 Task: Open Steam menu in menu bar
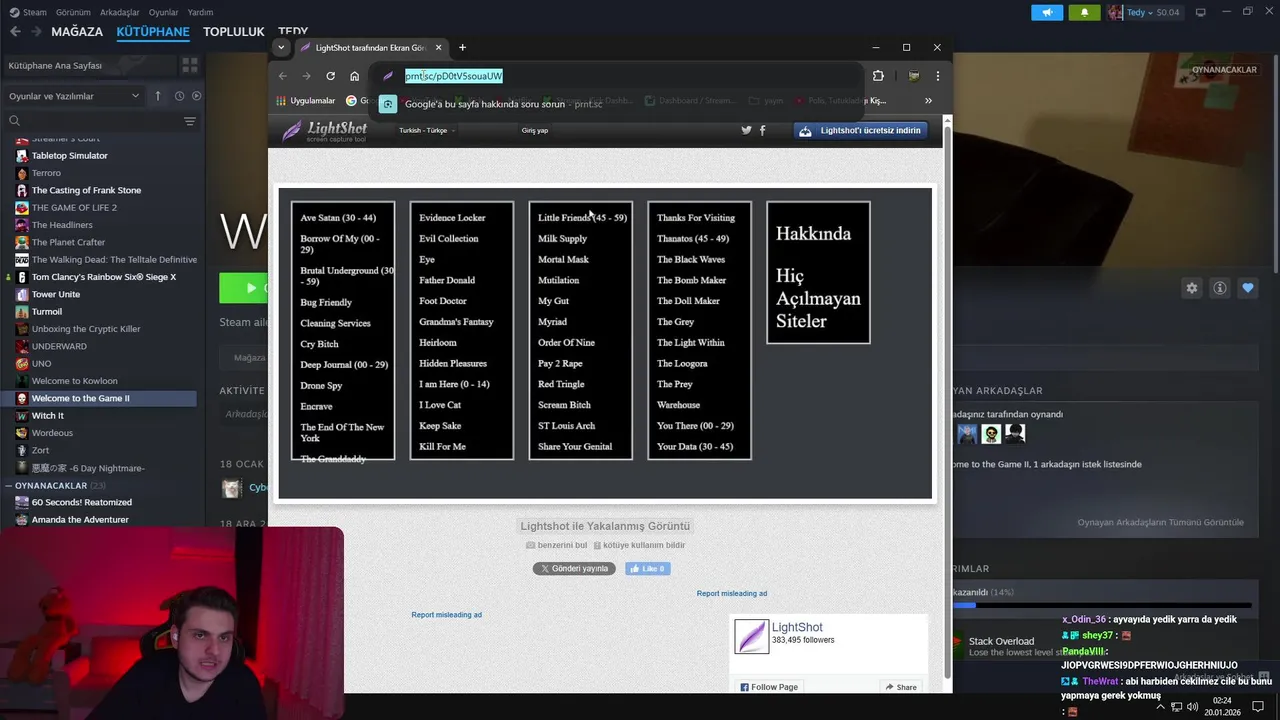[x=28, y=12]
